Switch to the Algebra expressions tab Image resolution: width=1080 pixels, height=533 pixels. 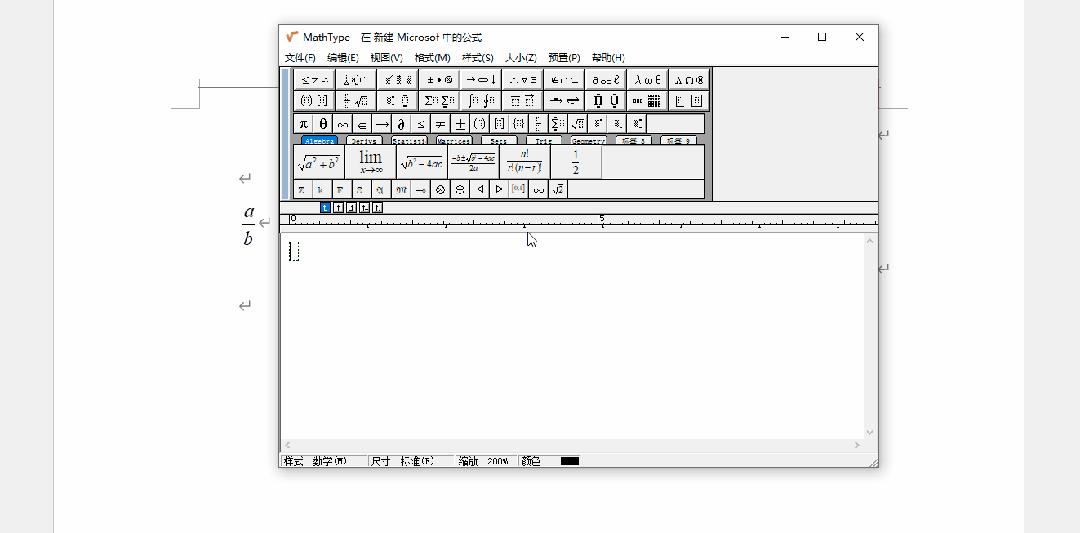[320, 140]
